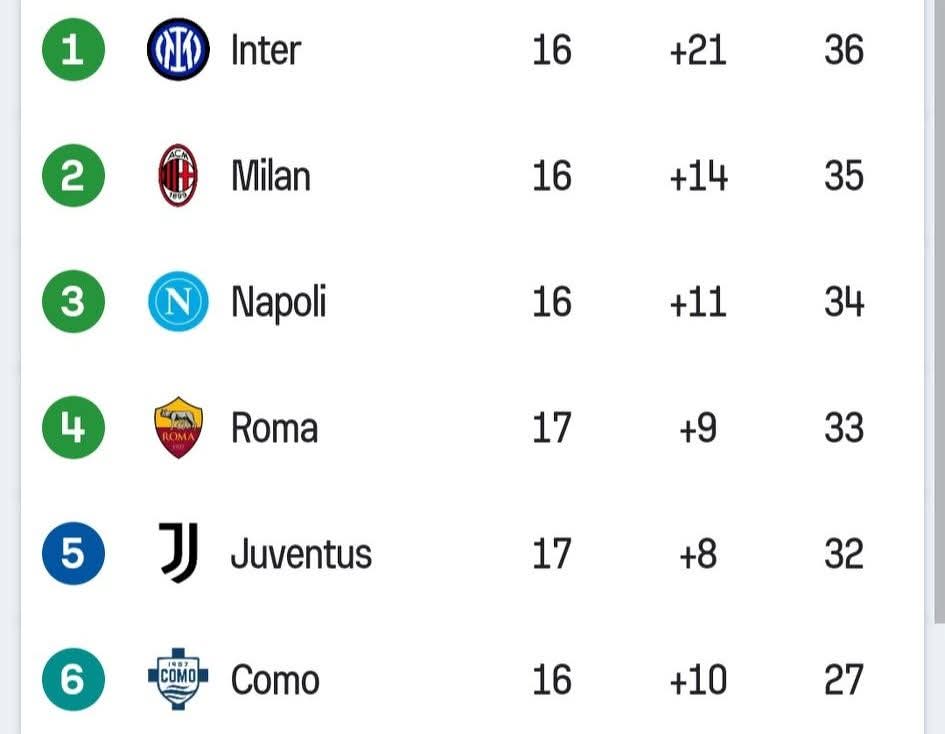Open the Inter team name link
Image resolution: width=945 pixels, height=734 pixels.
tap(265, 50)
